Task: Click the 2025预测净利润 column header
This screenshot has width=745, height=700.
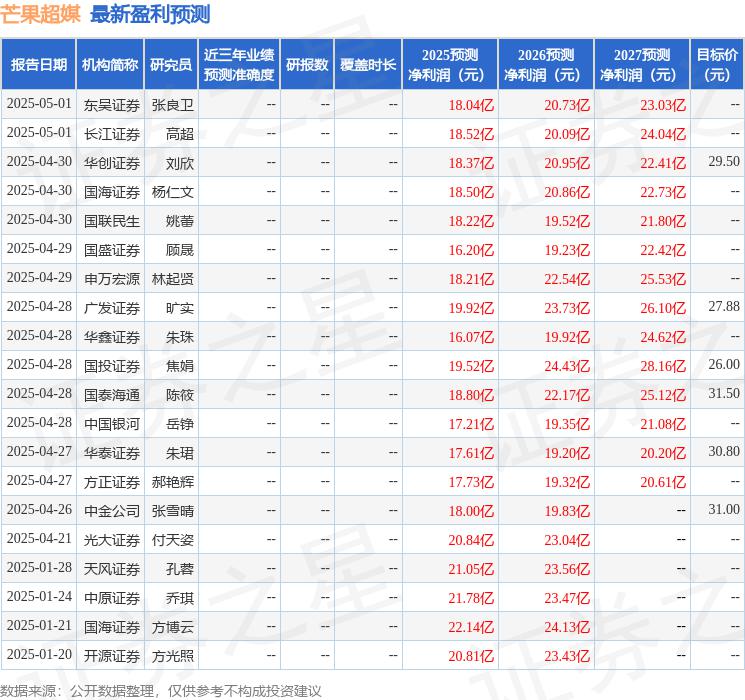Action: point(450,65)
